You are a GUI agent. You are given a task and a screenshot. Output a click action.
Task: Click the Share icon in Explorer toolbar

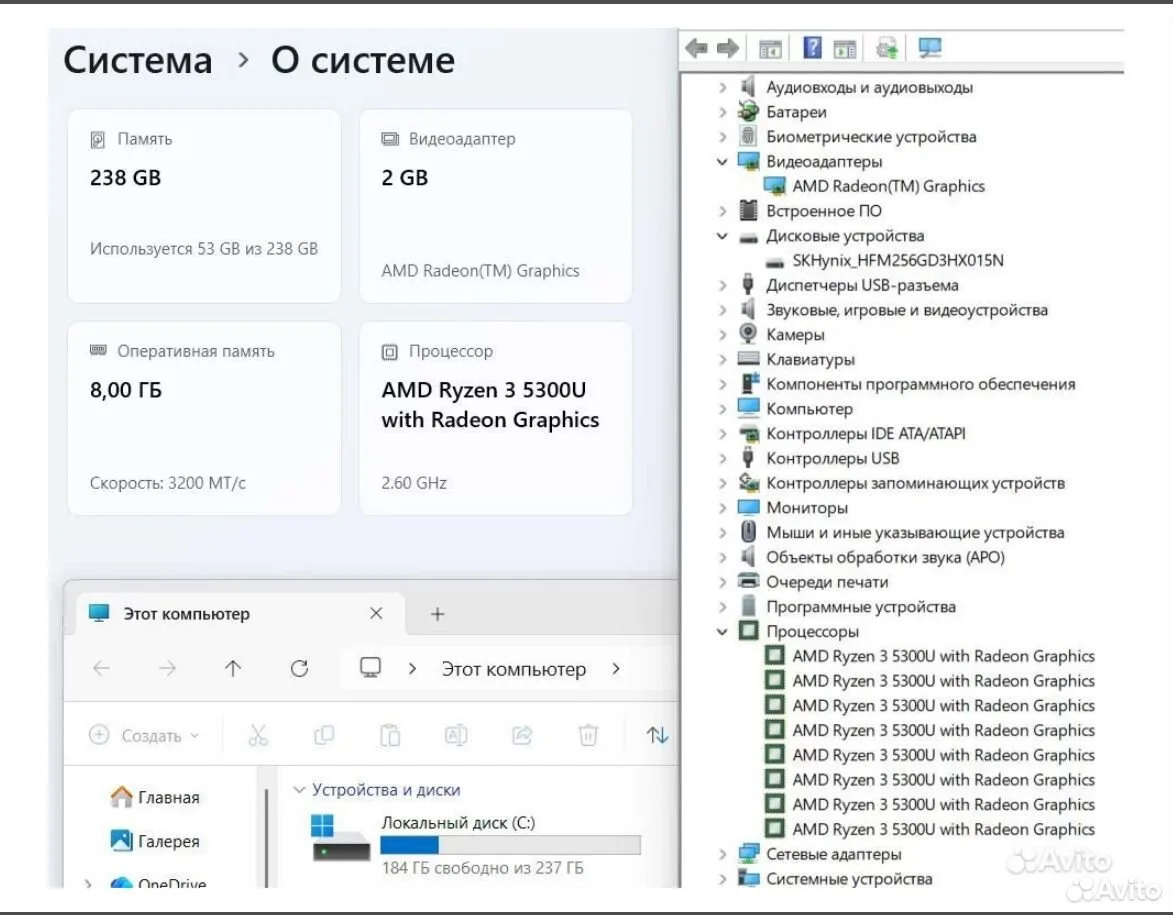(522, 735)
